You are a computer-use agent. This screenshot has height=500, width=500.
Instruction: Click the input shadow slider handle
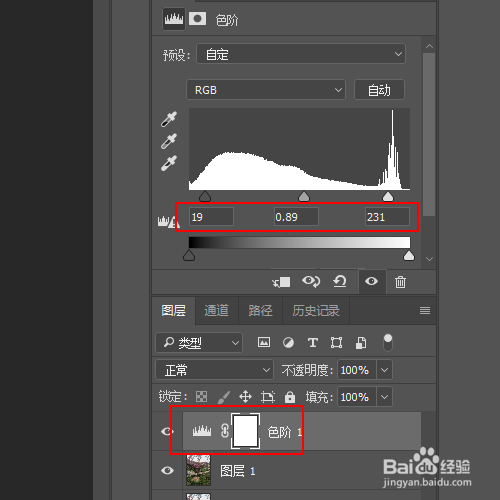coord(205,196)
